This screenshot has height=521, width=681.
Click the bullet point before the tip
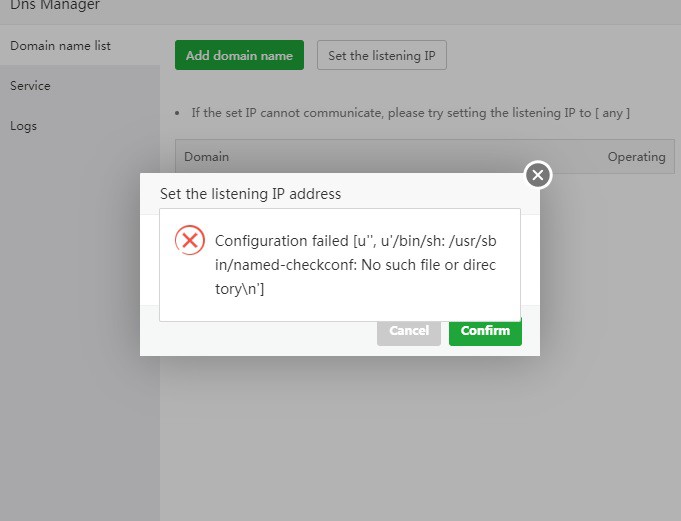(177, 114)
